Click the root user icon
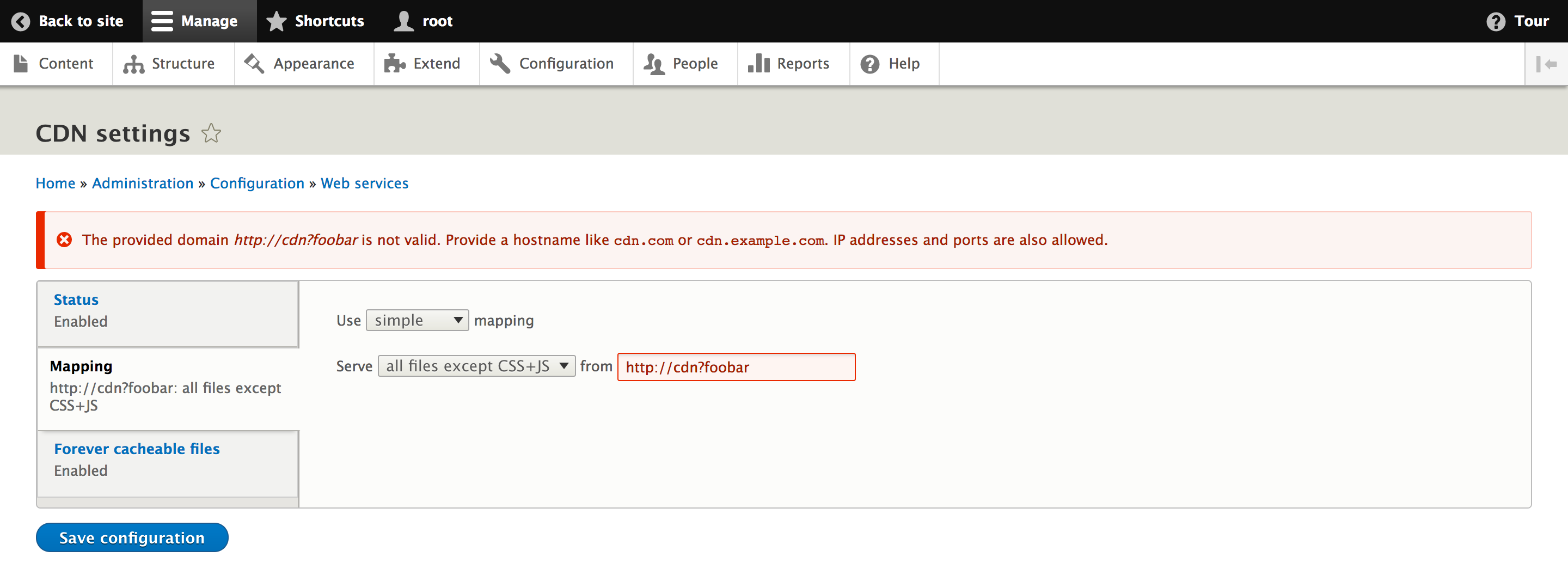Viewport: 1568px width, 563px height. 403,21
